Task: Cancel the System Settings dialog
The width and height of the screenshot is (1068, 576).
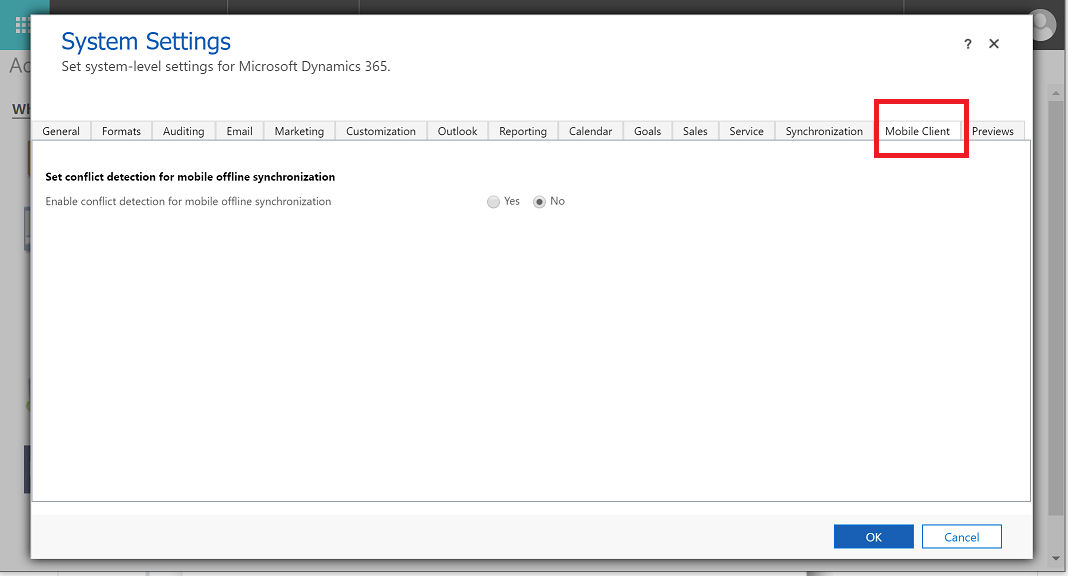Action: [961, 537]
